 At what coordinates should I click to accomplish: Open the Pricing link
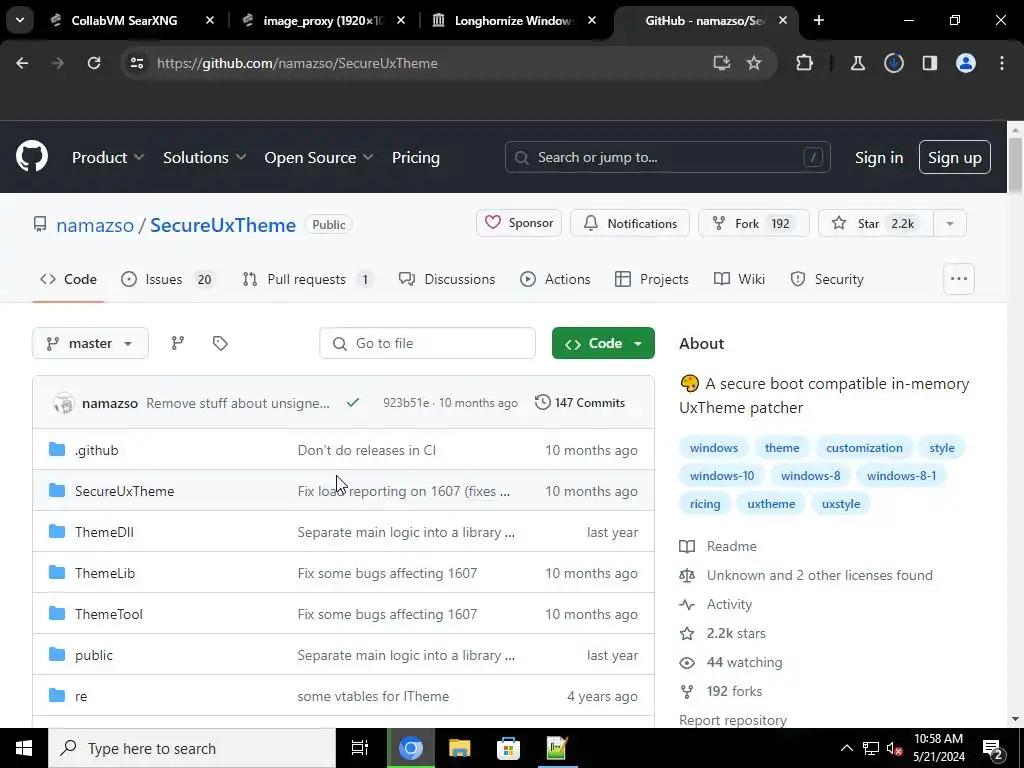416,157
